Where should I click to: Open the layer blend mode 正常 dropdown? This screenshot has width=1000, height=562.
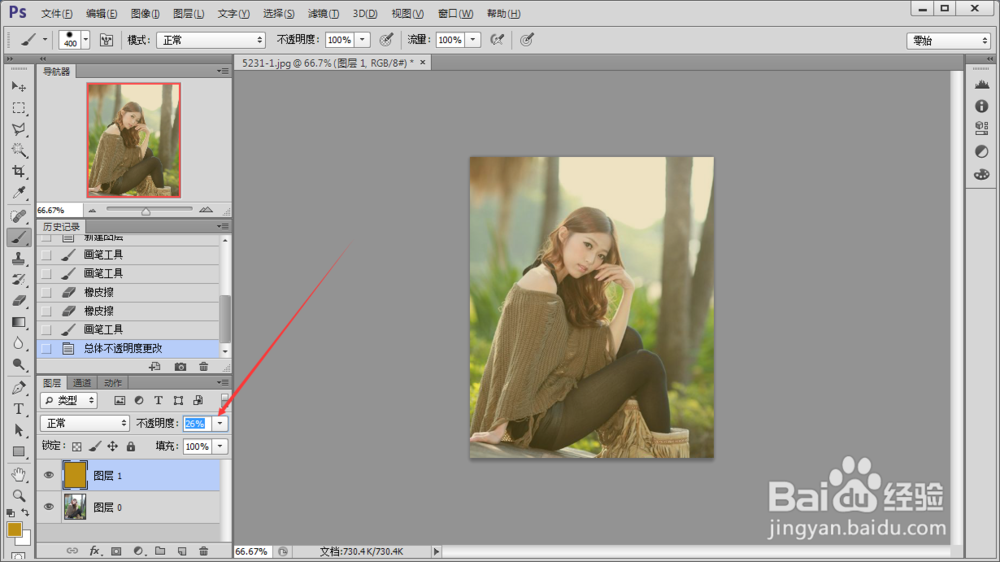[85, 423]
